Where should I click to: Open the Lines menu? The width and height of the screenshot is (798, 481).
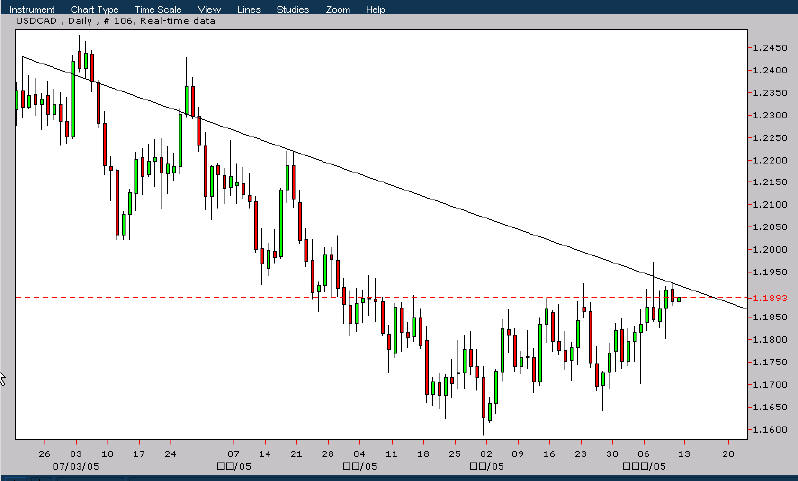coord(249,9)
